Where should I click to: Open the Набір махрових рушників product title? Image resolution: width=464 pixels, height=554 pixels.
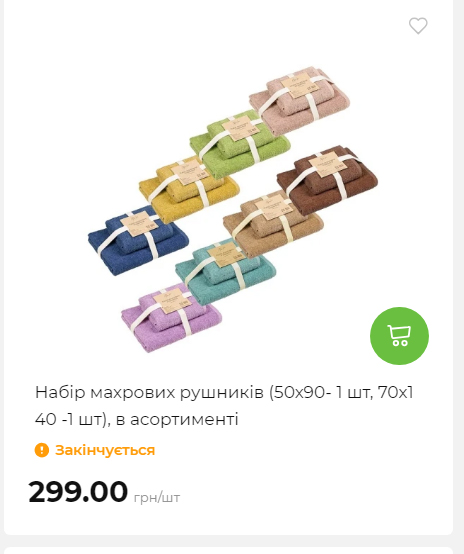coord(224,406)
